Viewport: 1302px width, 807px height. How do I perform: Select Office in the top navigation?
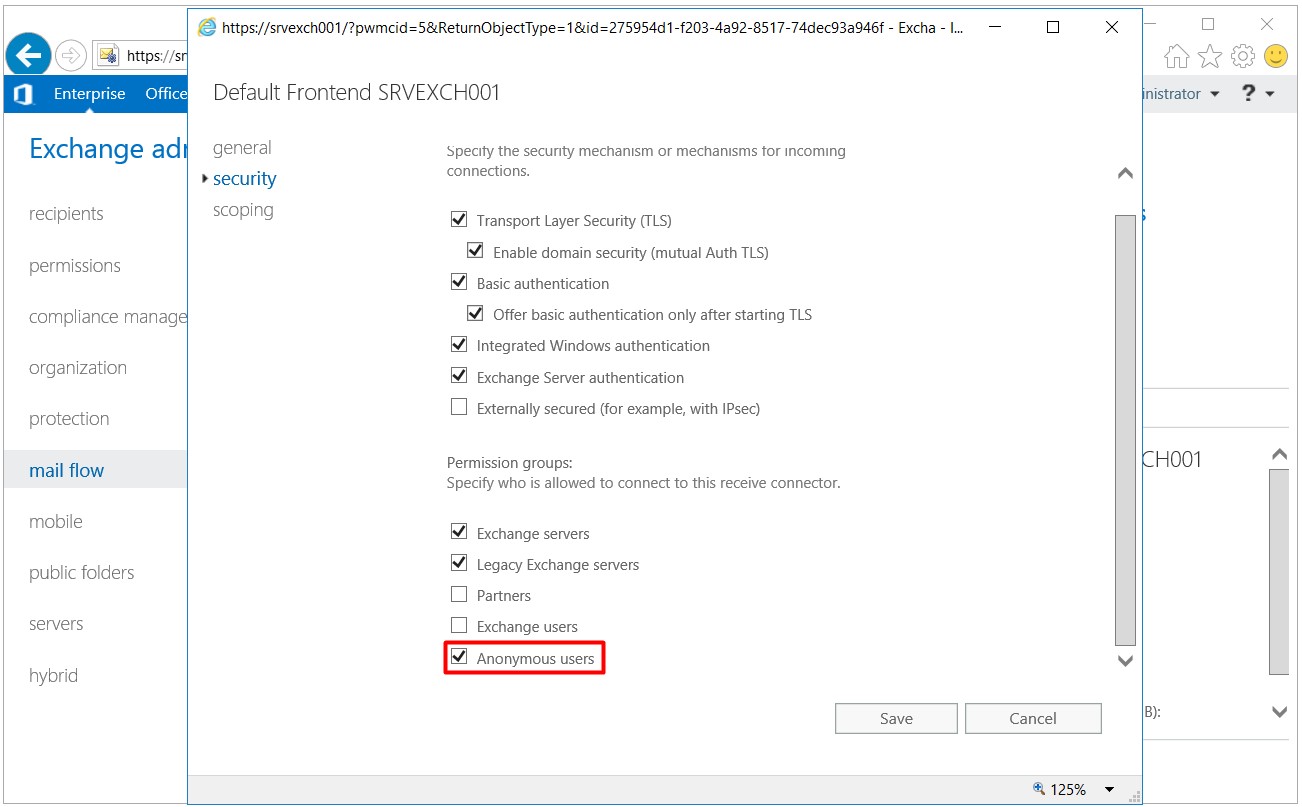click(x=166, y=94)
